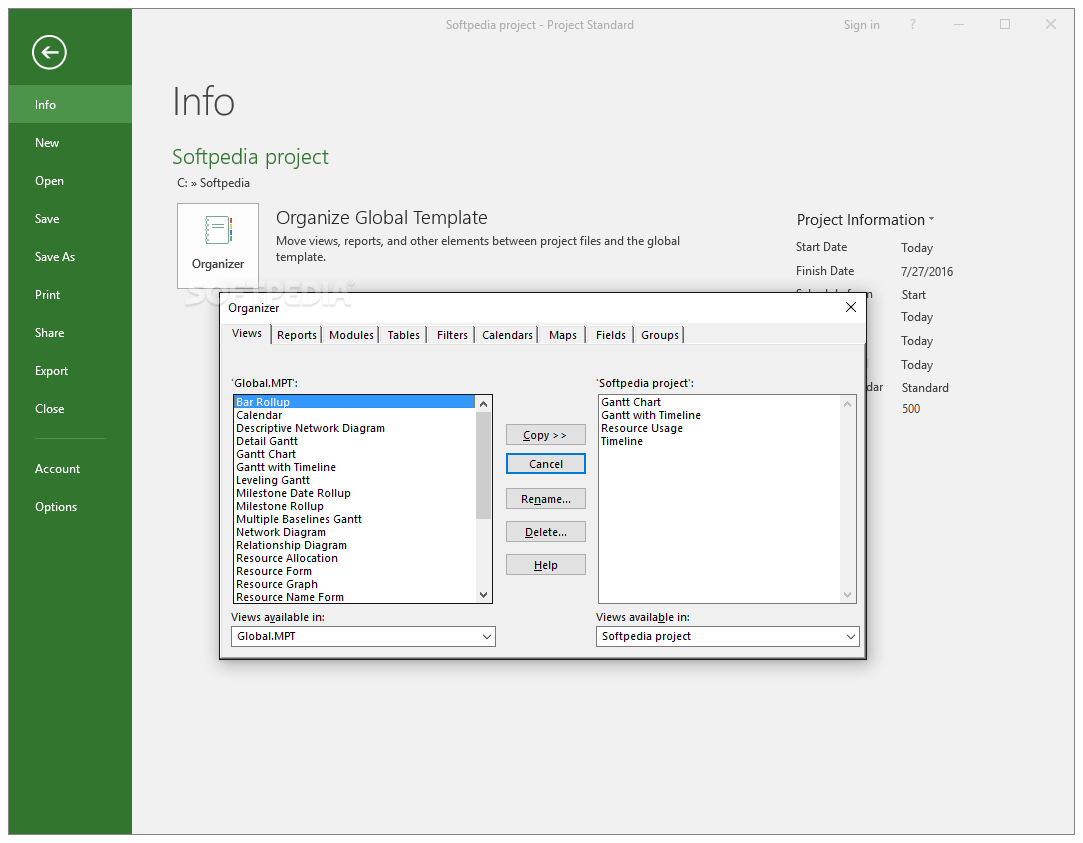The image size is (1083, 843).
Task: Select the Groups tab
Action: [x=660, y=335]
